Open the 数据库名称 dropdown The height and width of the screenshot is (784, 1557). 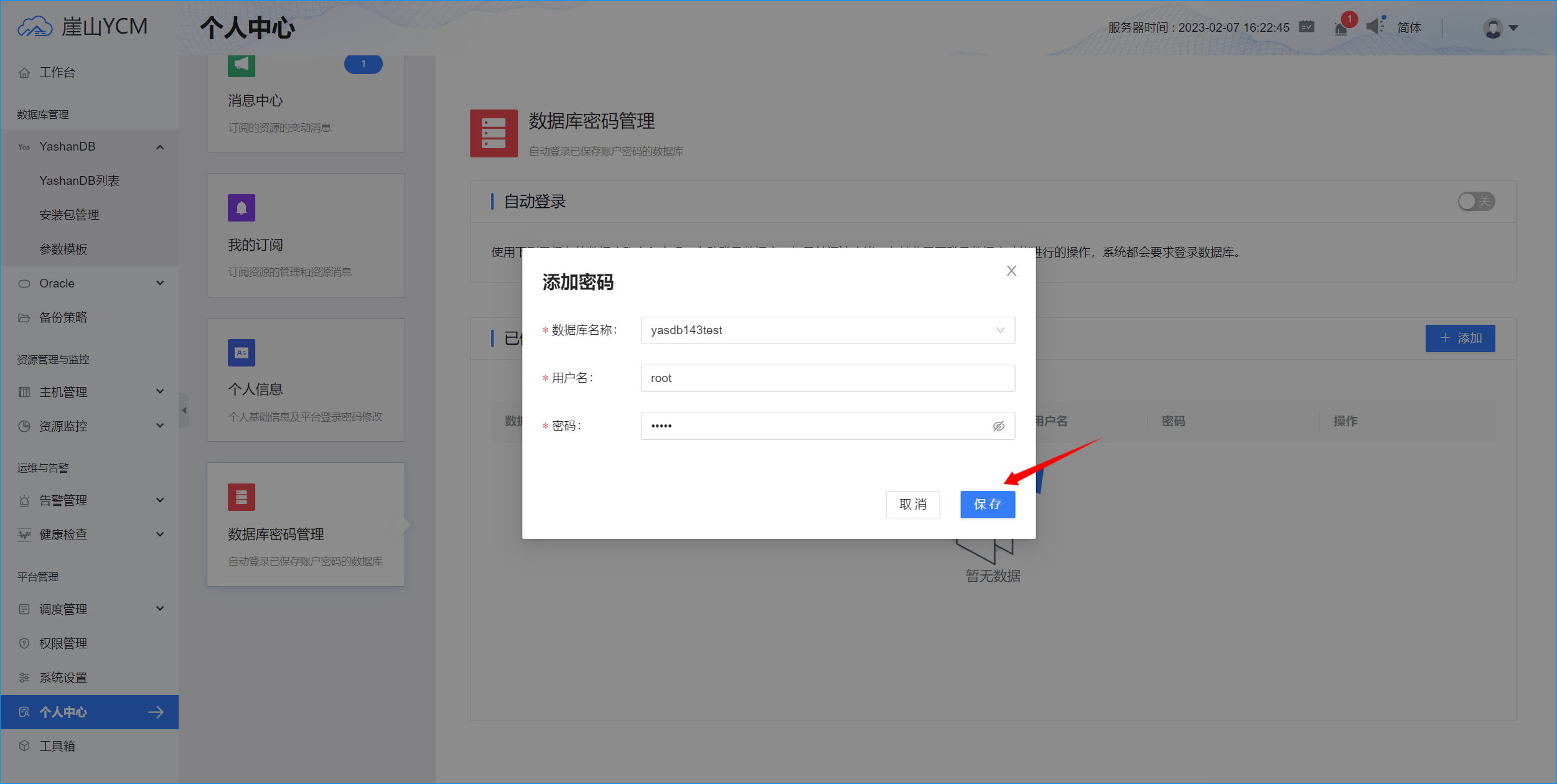(999, 330)
